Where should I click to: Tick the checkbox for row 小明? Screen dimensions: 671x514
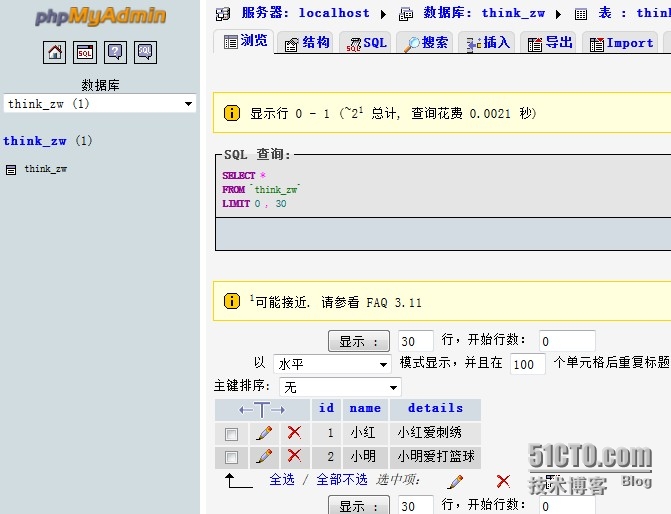[x=232, y=458]
